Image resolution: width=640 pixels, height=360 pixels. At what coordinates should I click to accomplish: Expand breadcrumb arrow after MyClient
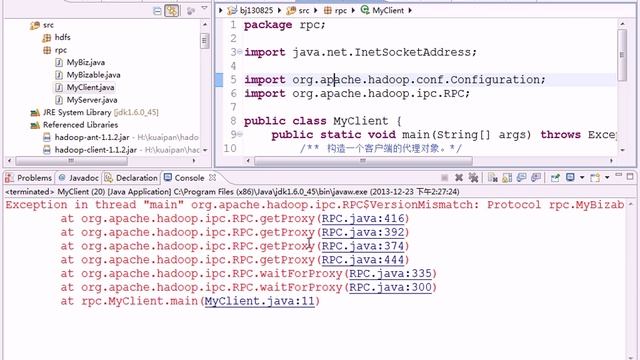(410, 10)
